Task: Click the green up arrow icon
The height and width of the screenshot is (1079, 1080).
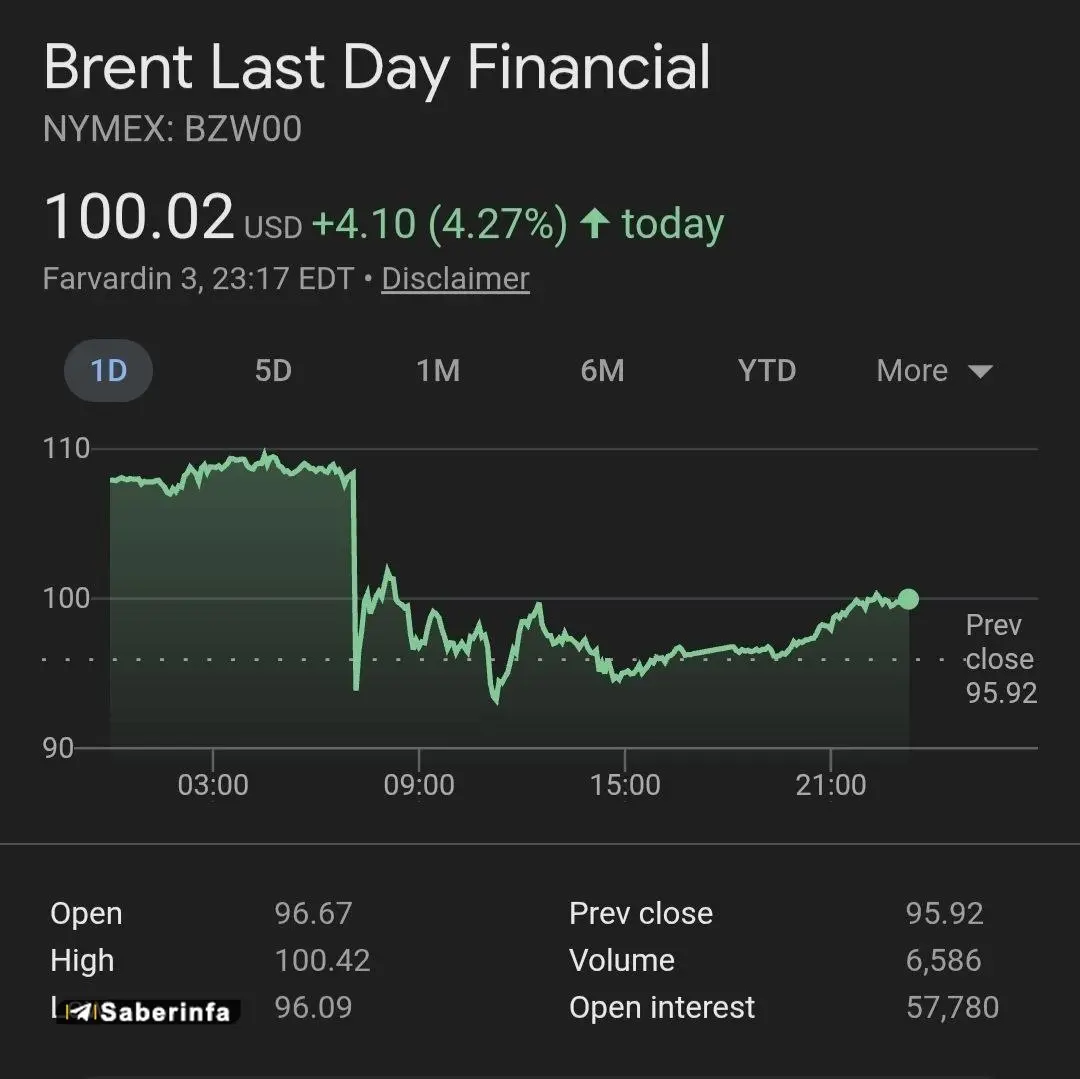Action: tap(595, 223)
